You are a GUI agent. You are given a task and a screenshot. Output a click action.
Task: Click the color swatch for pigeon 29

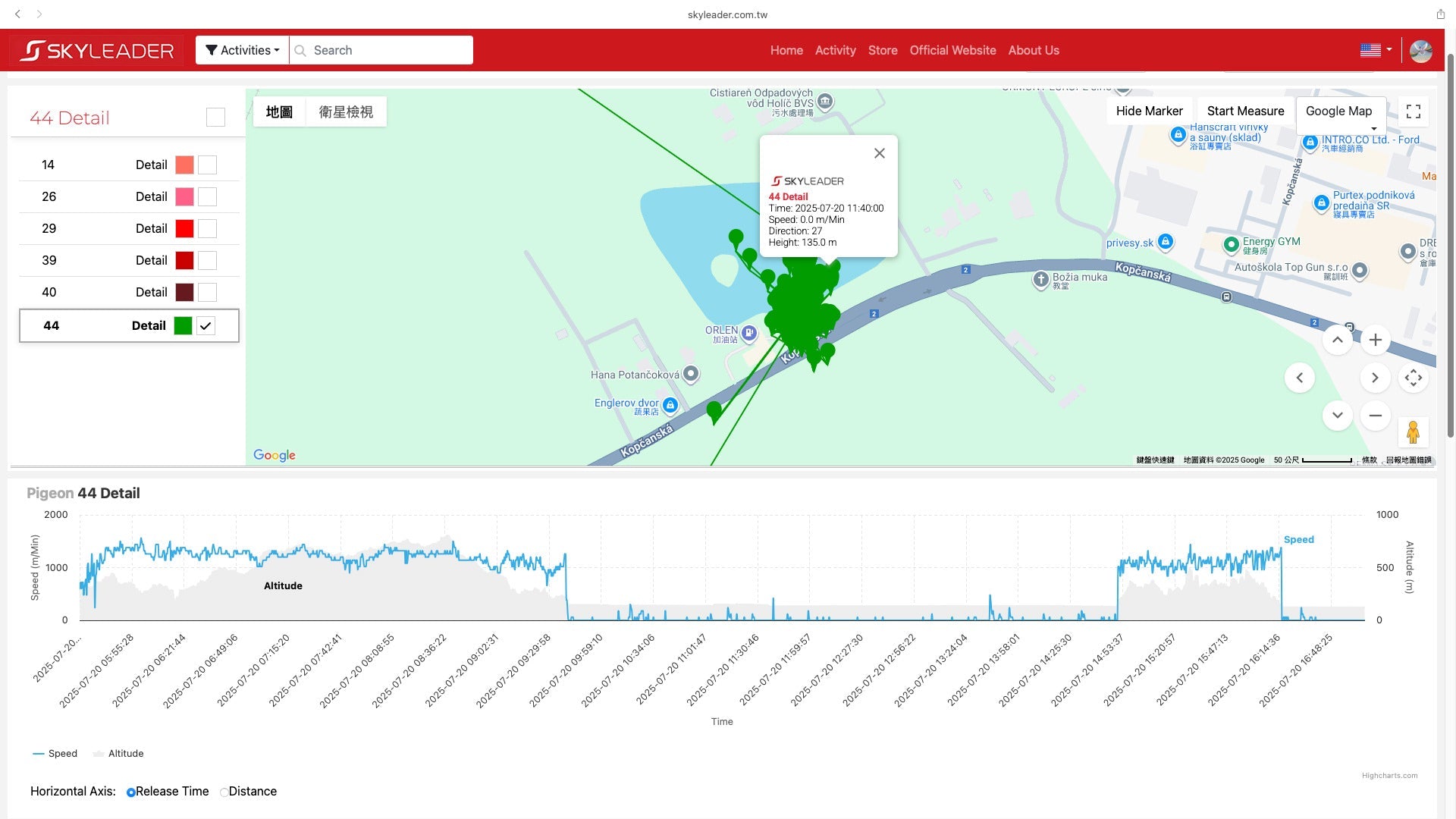coord(184,228)
